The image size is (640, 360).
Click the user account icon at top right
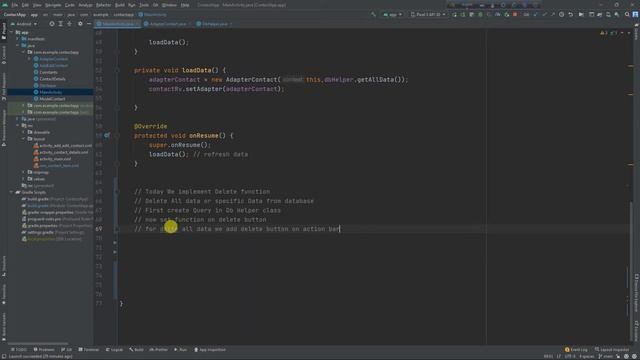click(636, 15)
